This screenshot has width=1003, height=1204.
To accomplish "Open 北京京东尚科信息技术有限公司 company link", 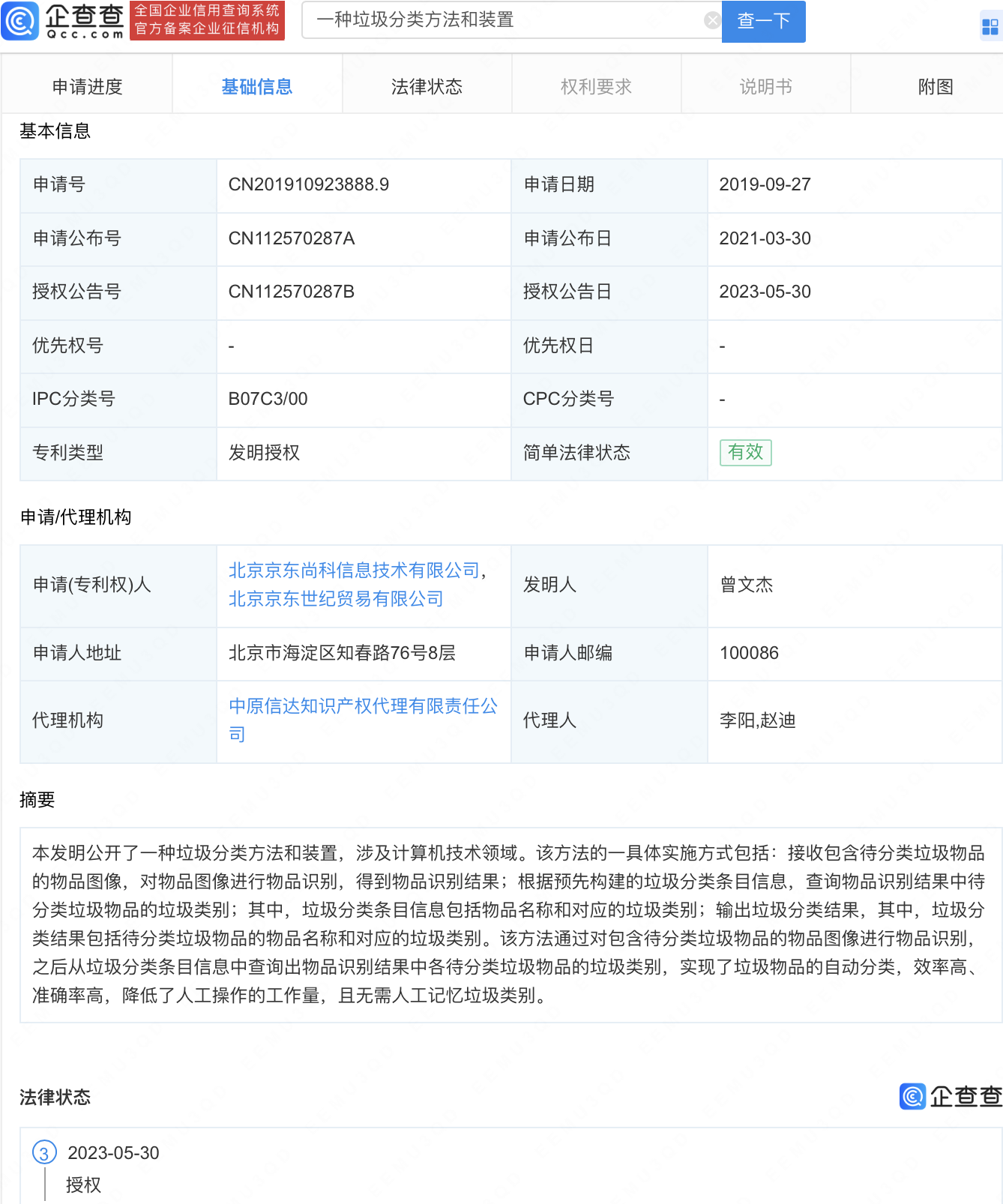I will coord(354,571).
